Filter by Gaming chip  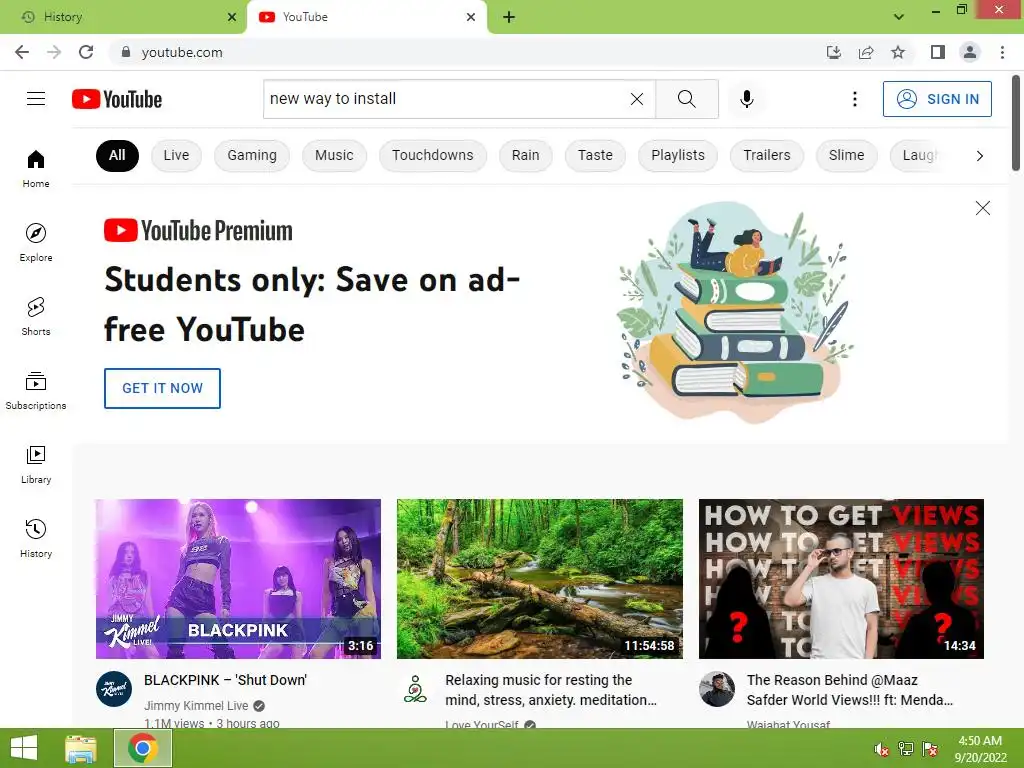click(251, 155)
